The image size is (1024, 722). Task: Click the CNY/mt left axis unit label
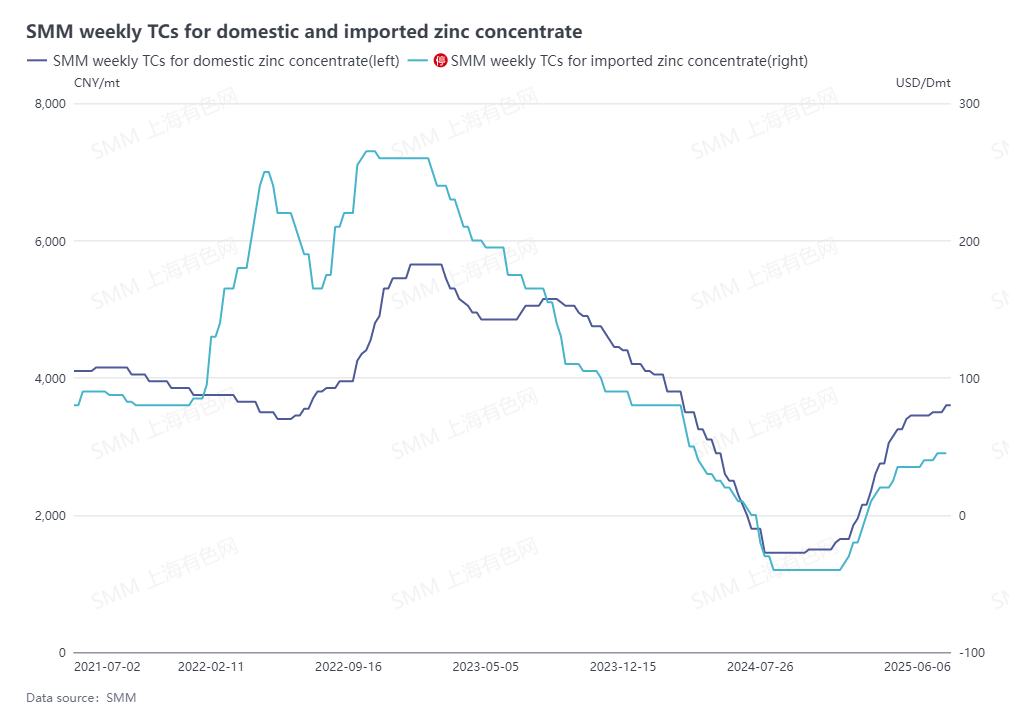(x=97, y=83)
